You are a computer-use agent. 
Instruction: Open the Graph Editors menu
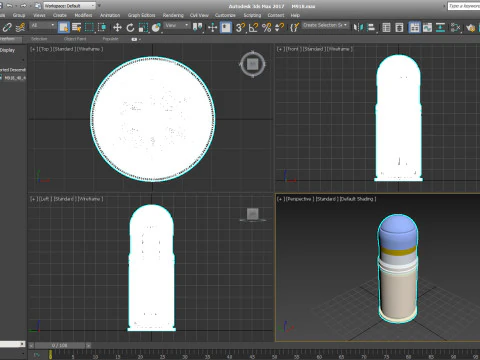coord(141,15)
